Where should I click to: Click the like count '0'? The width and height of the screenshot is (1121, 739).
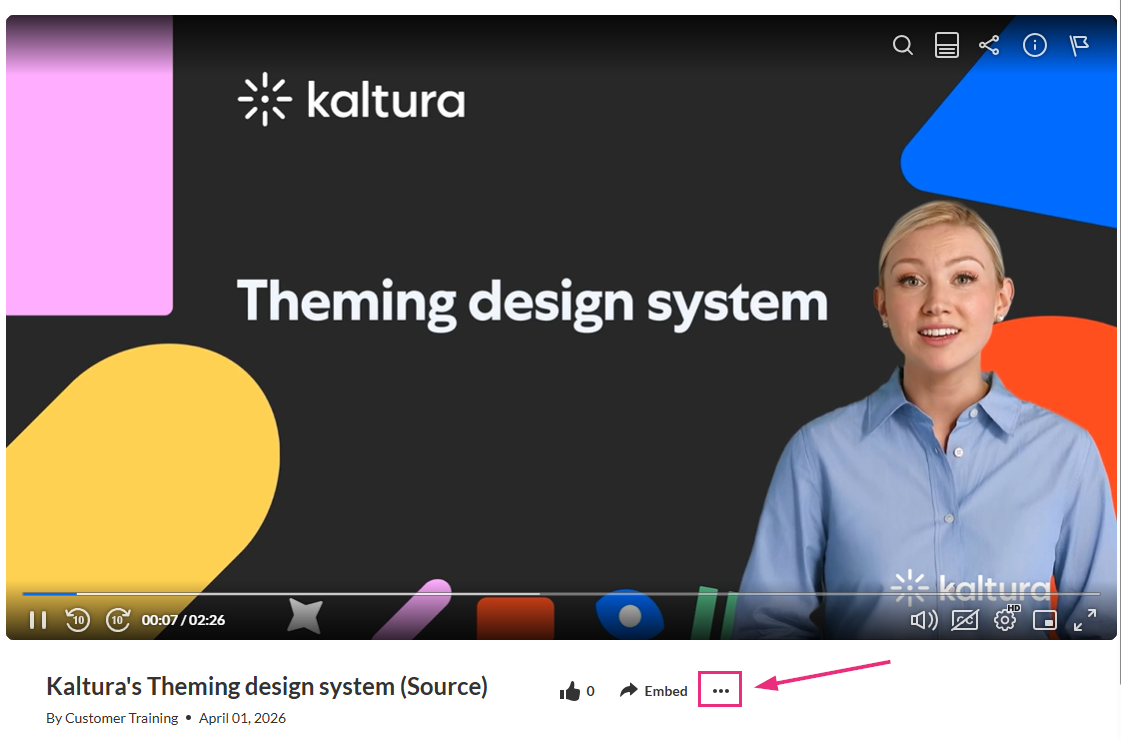point(591,691)
